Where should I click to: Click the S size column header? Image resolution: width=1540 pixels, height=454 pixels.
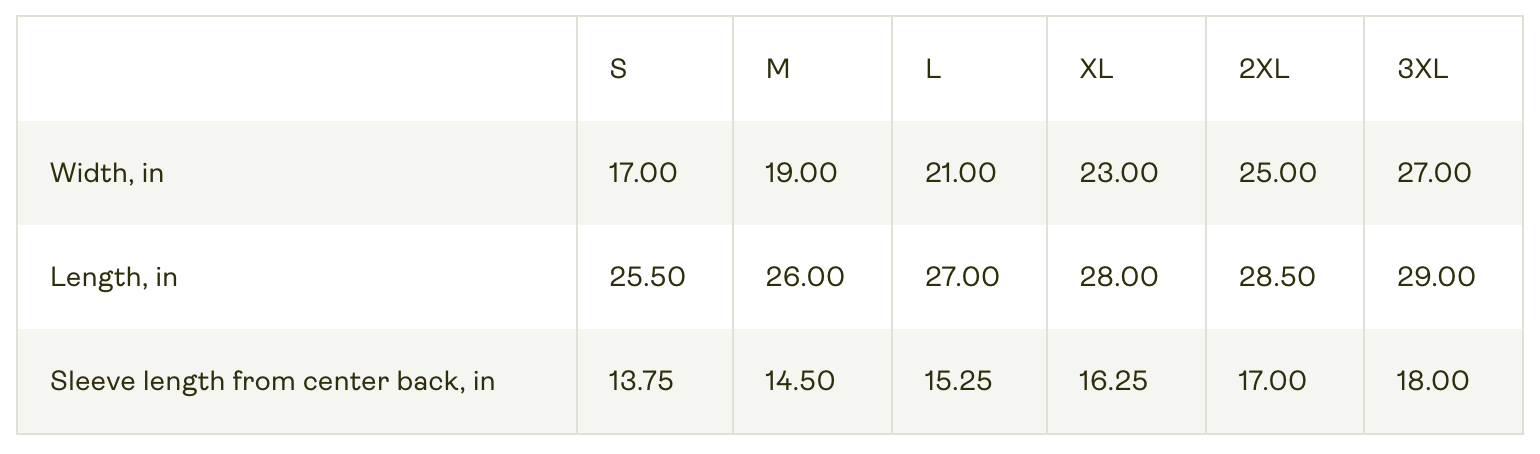tap(618, 70)
